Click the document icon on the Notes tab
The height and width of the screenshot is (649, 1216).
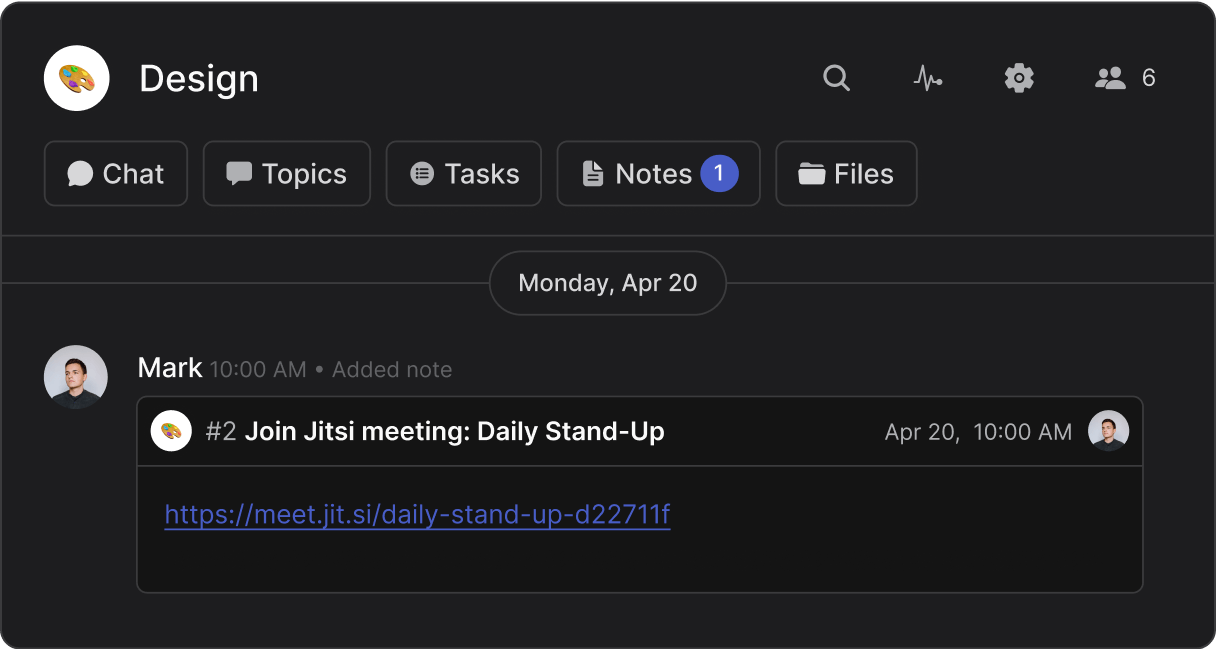(592, 173)
